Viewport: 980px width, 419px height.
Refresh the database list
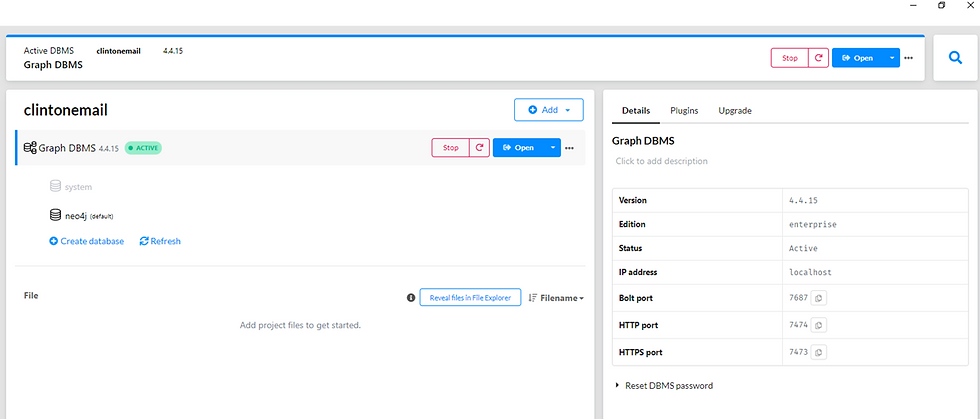[x=160, y=241]
